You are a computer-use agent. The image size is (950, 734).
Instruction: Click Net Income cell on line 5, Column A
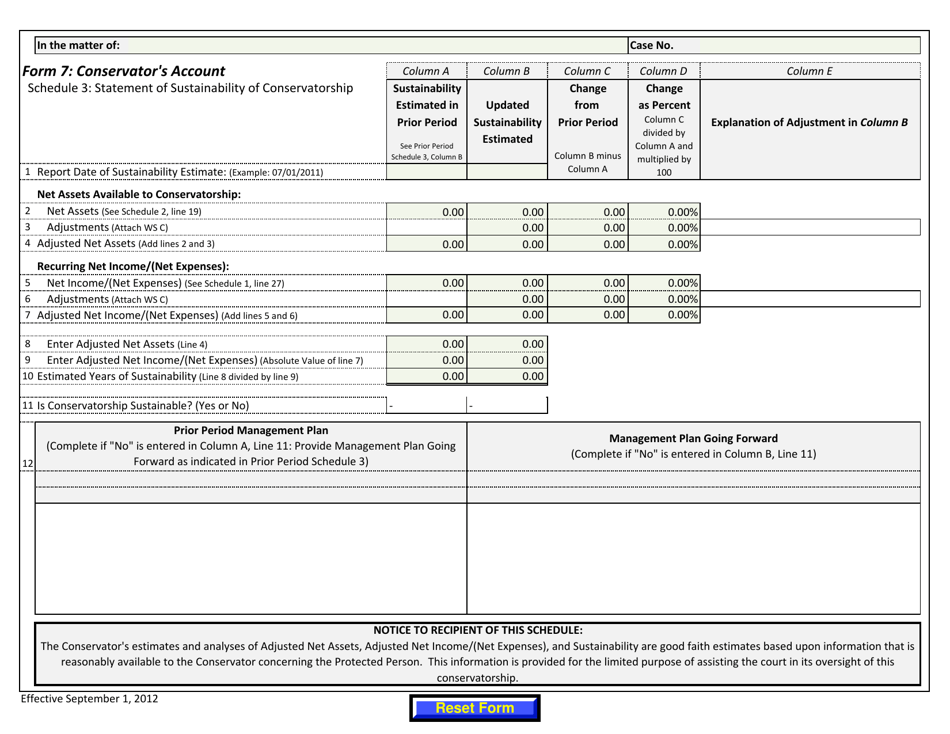click(427, 282)
